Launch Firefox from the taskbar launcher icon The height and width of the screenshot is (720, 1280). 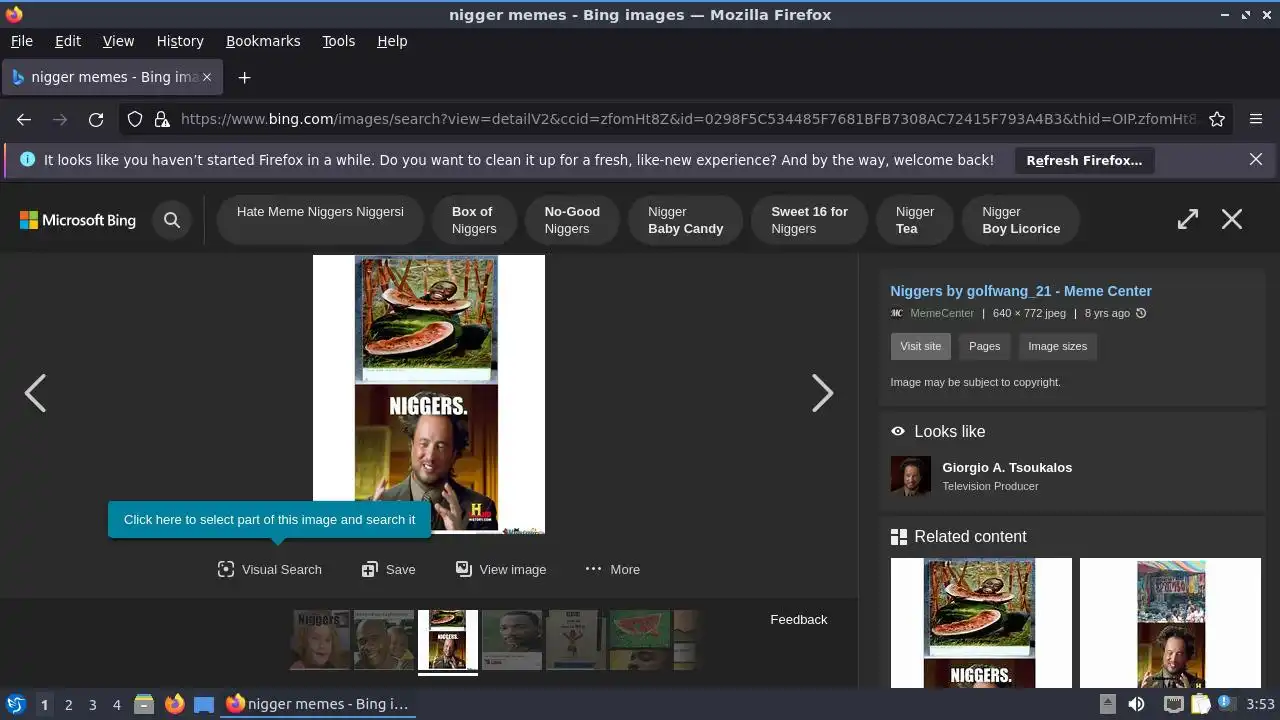click(174, 704)
